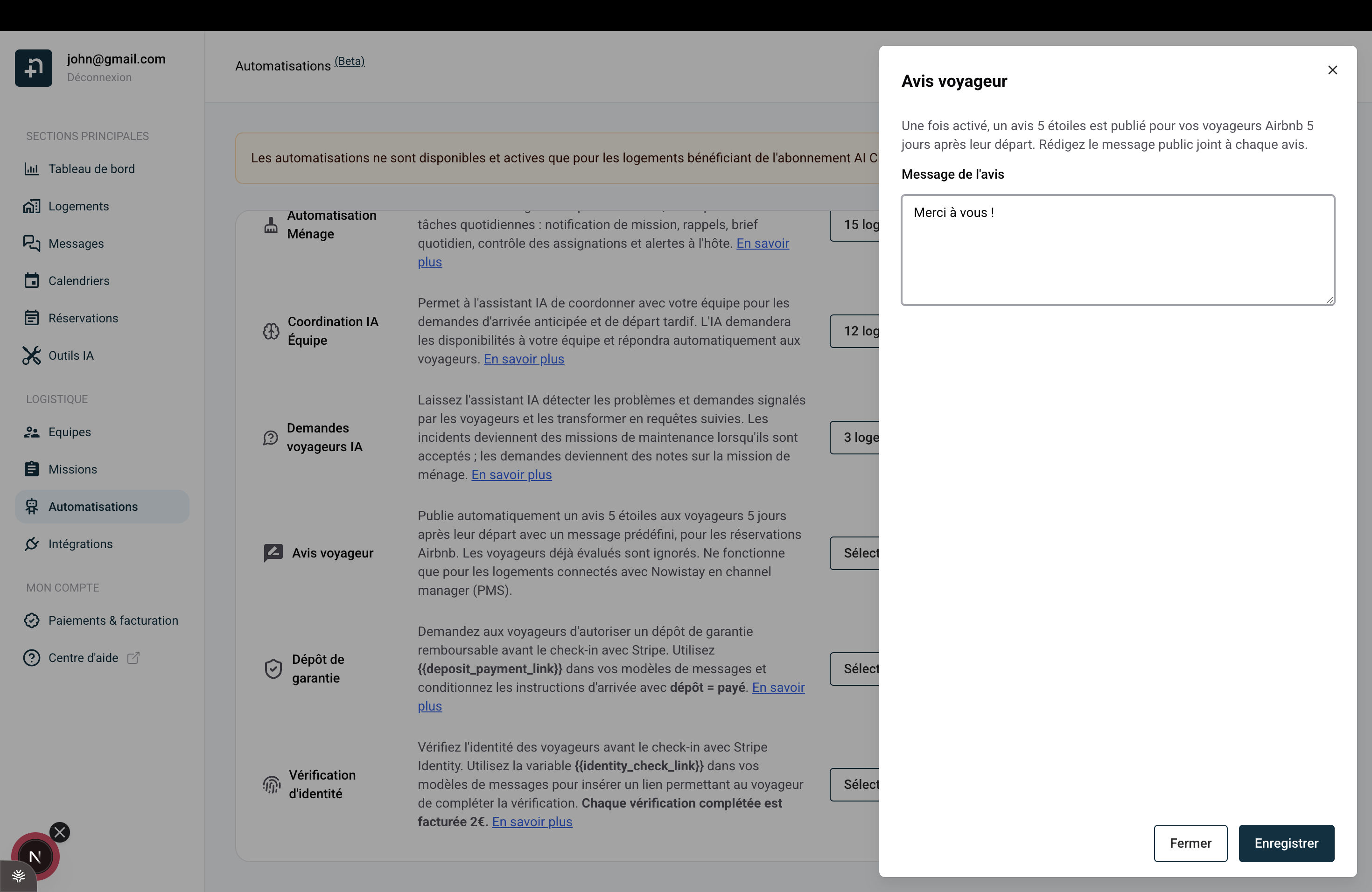Open the 15 logements selector
Screen dimensions: 1372x892
(x=855, y=225)
